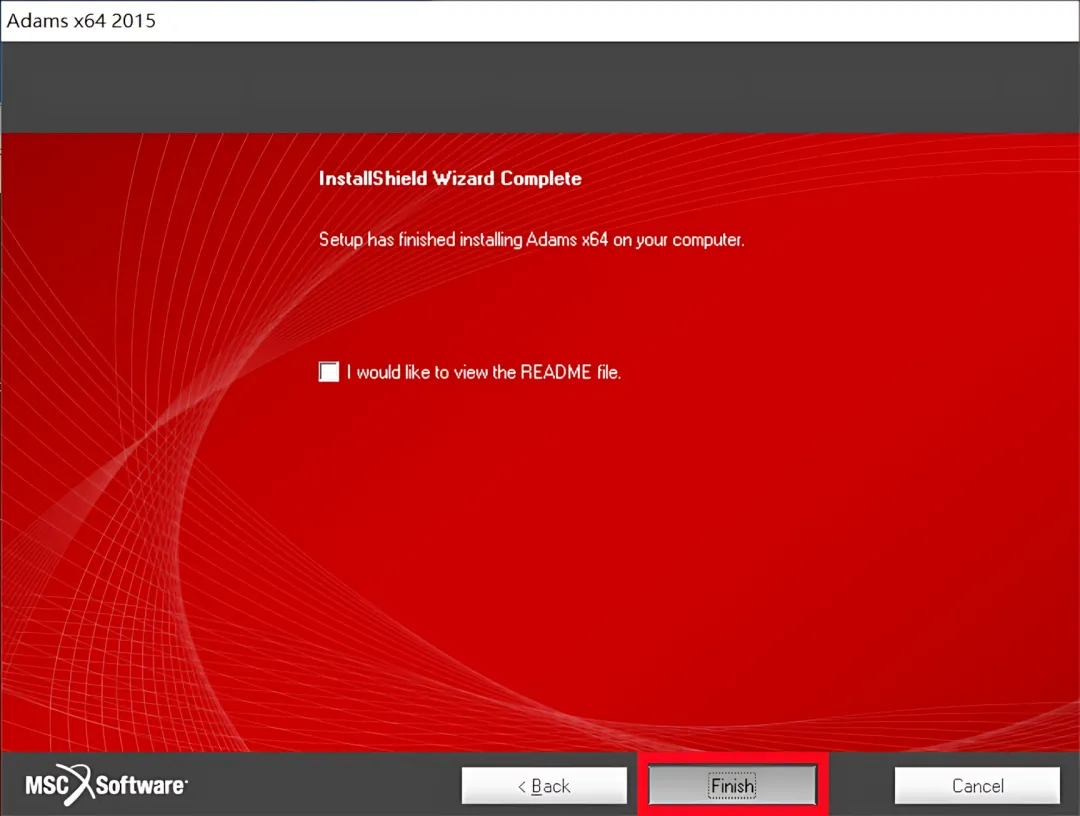Image resolution: width=1080 pixels, height=816 pixels.
Task: Go back with the Back button
Action: click(x=544, y=785)
